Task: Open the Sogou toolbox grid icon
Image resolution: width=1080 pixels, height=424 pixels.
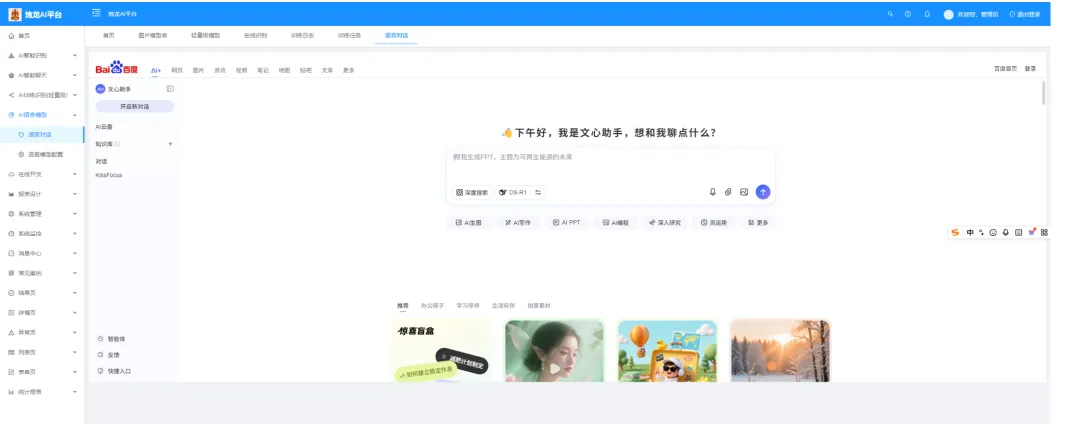Action: point(1044,233)
